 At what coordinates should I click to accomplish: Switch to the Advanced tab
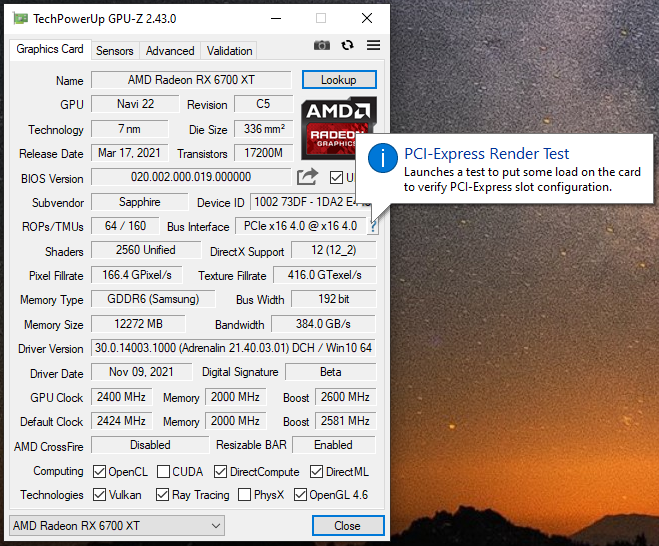170,51
